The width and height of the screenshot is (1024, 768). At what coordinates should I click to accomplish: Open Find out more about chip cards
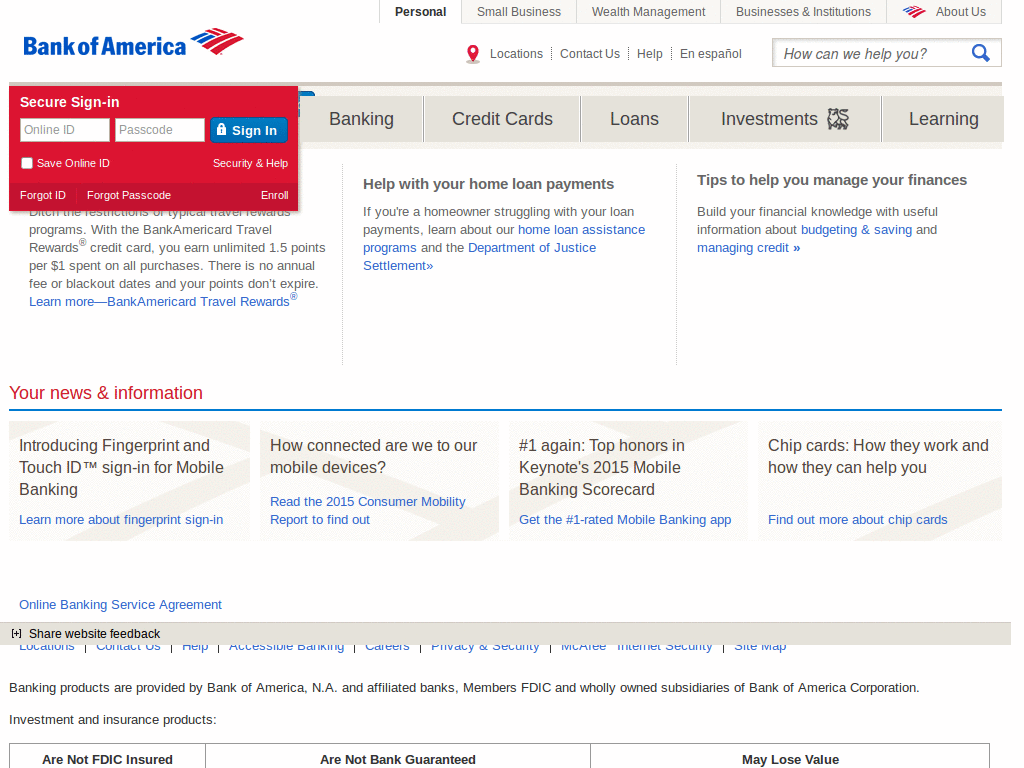(857, 520)
